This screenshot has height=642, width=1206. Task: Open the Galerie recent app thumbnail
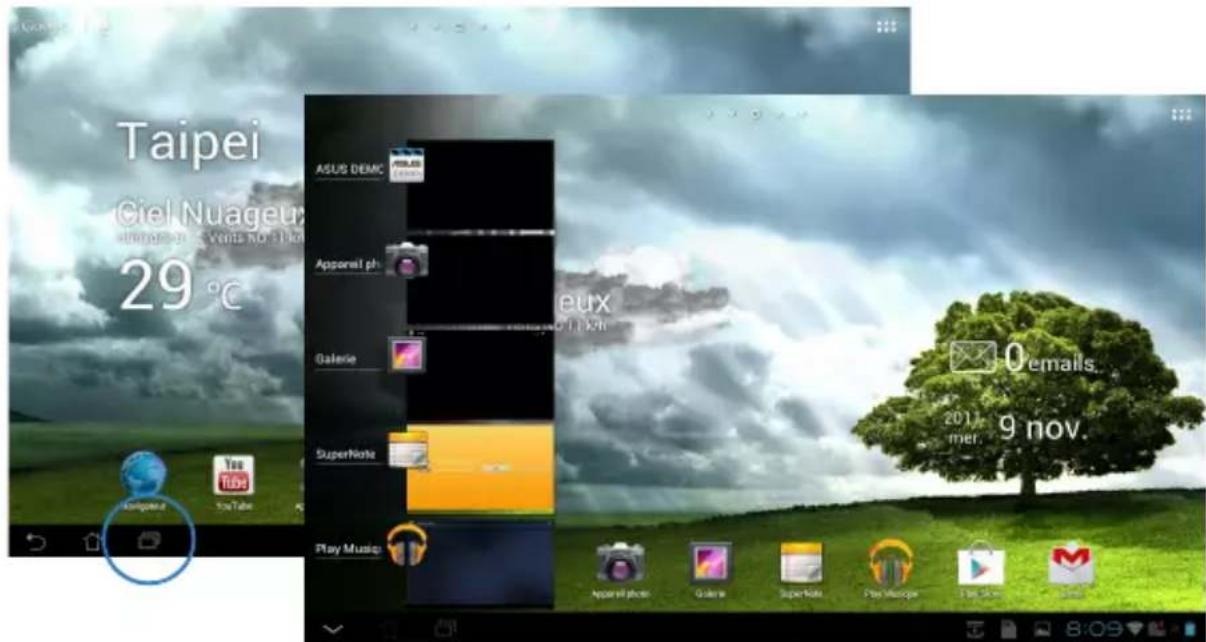click(x=480, y=374)
